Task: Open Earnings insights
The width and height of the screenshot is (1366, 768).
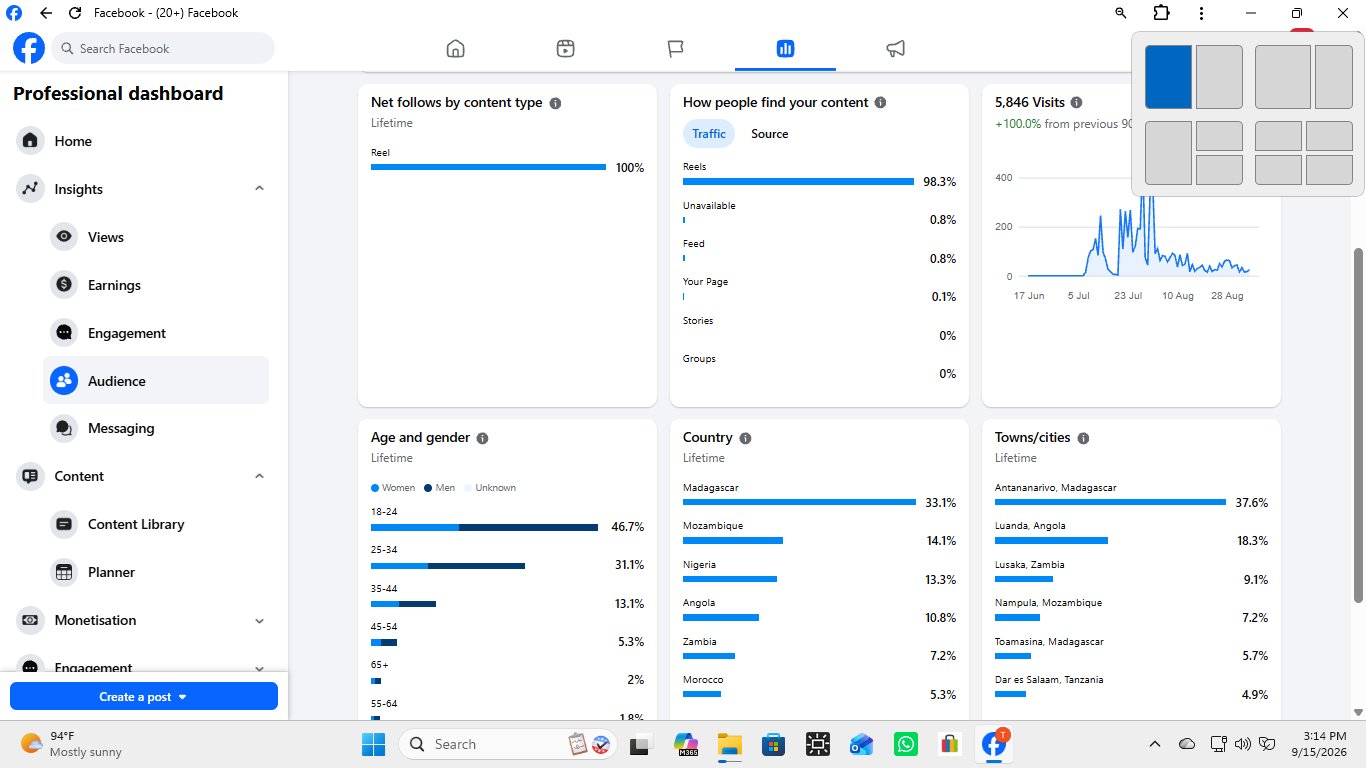Action: pos(156,285)
